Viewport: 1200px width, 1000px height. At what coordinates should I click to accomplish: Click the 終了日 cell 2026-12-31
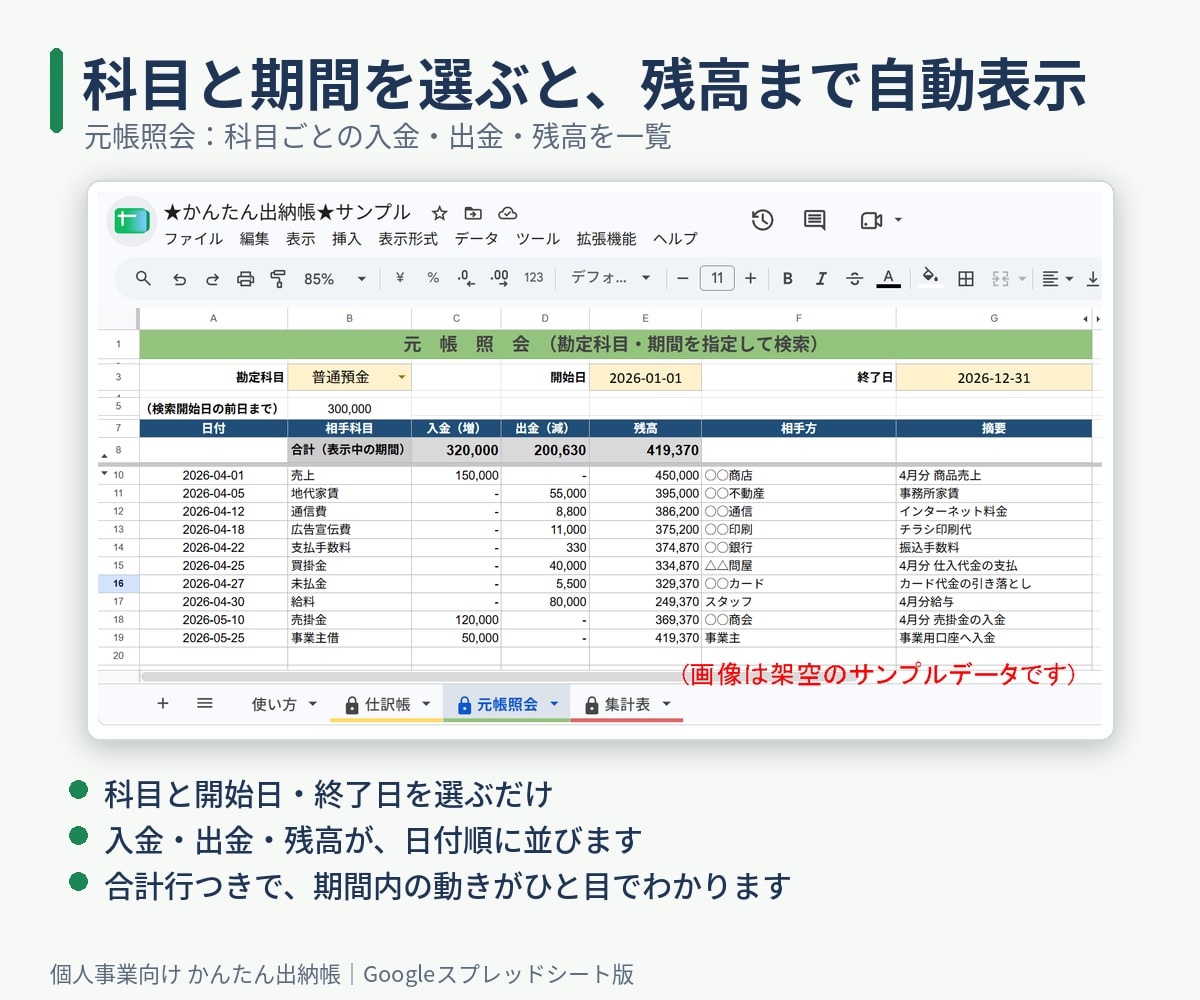tap(993, 378)
